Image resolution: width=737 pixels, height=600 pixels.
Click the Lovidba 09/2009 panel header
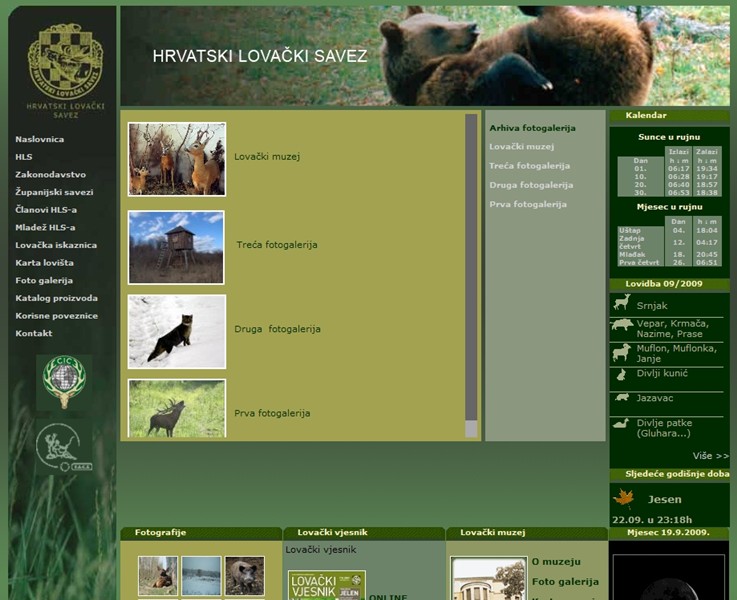point(669,284)
